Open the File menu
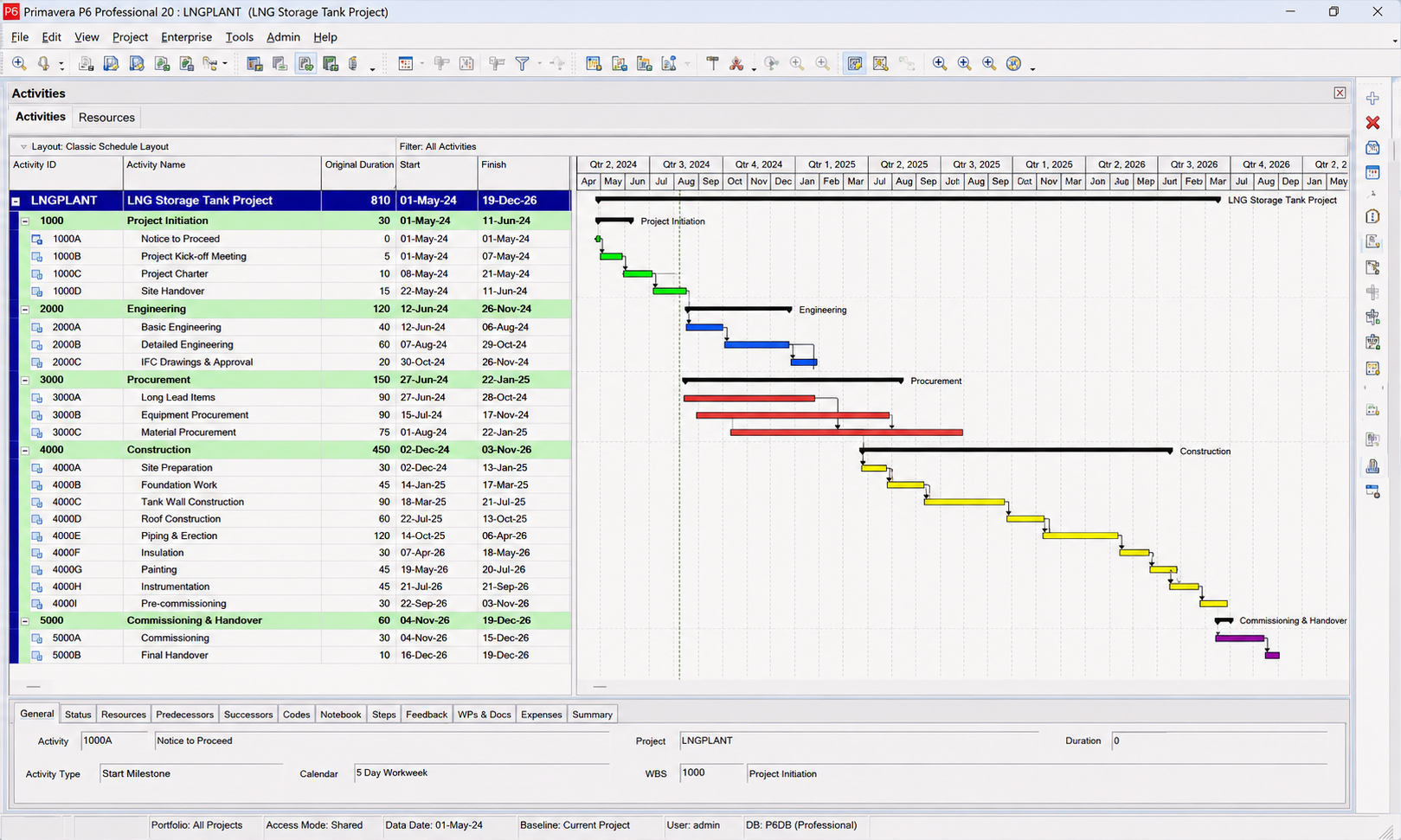The image size is (1401, 840). [x=20, y=37]
